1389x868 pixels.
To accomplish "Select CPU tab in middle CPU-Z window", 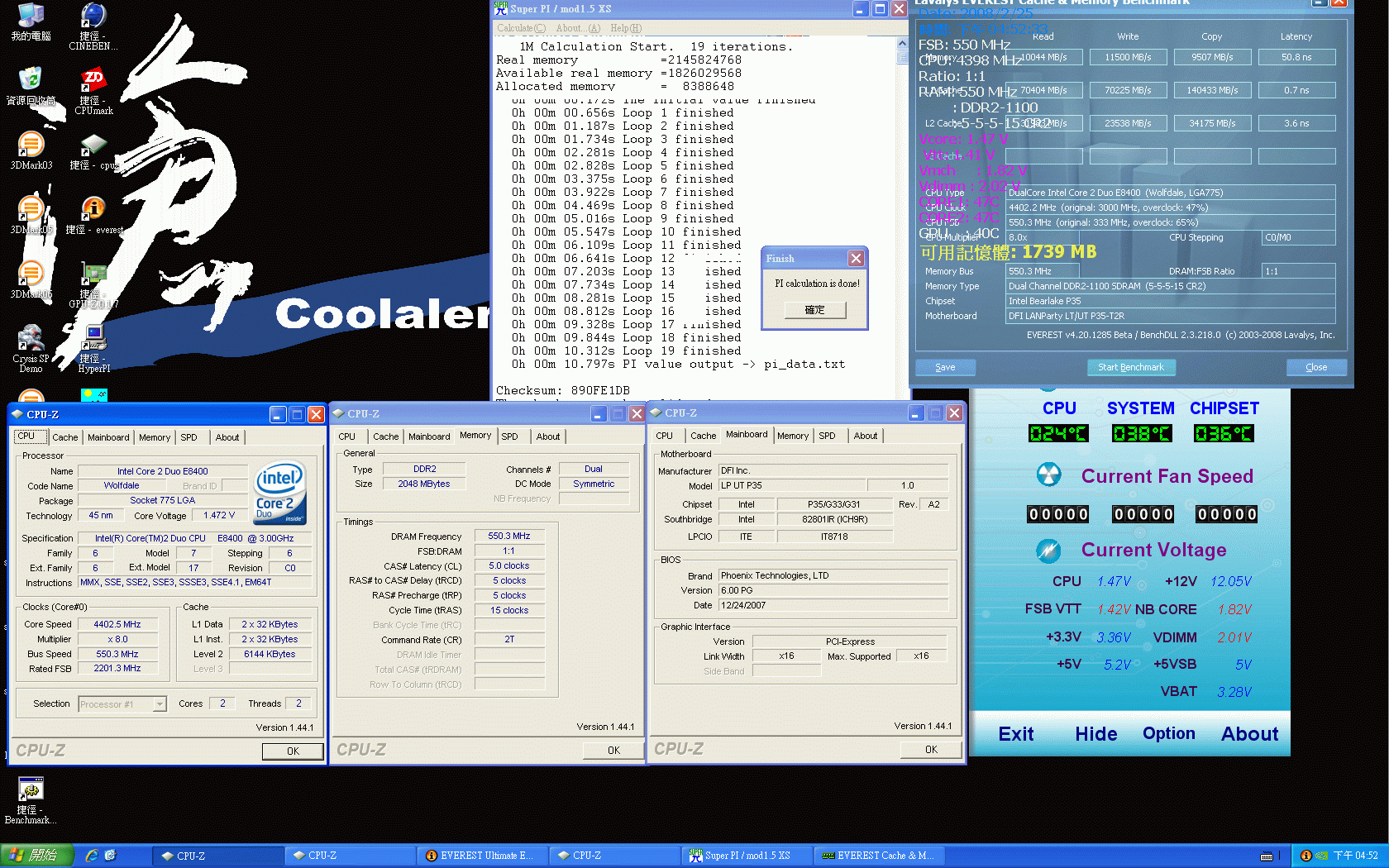I will coord(347,436).
